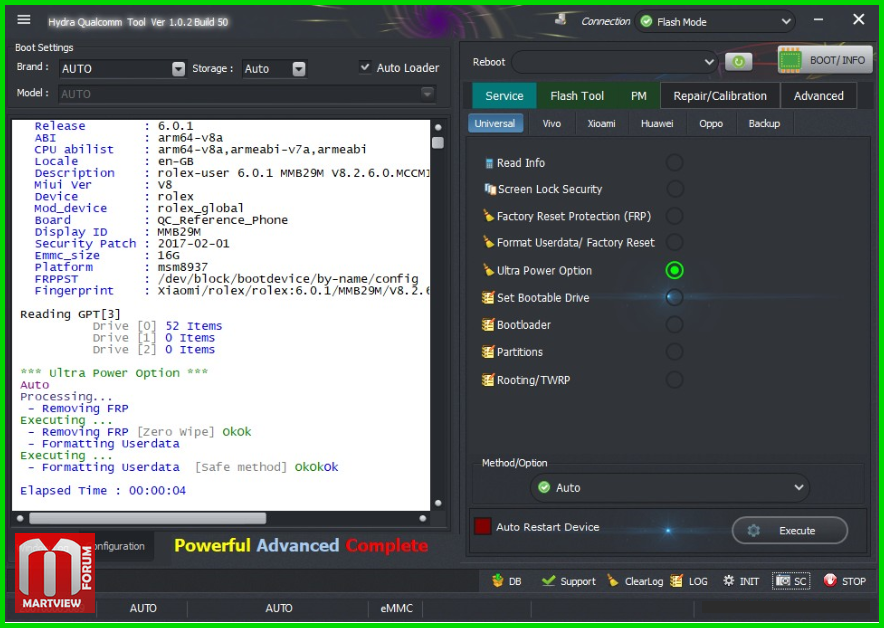The height and width of the screenshot is (628, 884).
Task: Uncheck the Auto Loader checkbox
Action: point(365,67)
